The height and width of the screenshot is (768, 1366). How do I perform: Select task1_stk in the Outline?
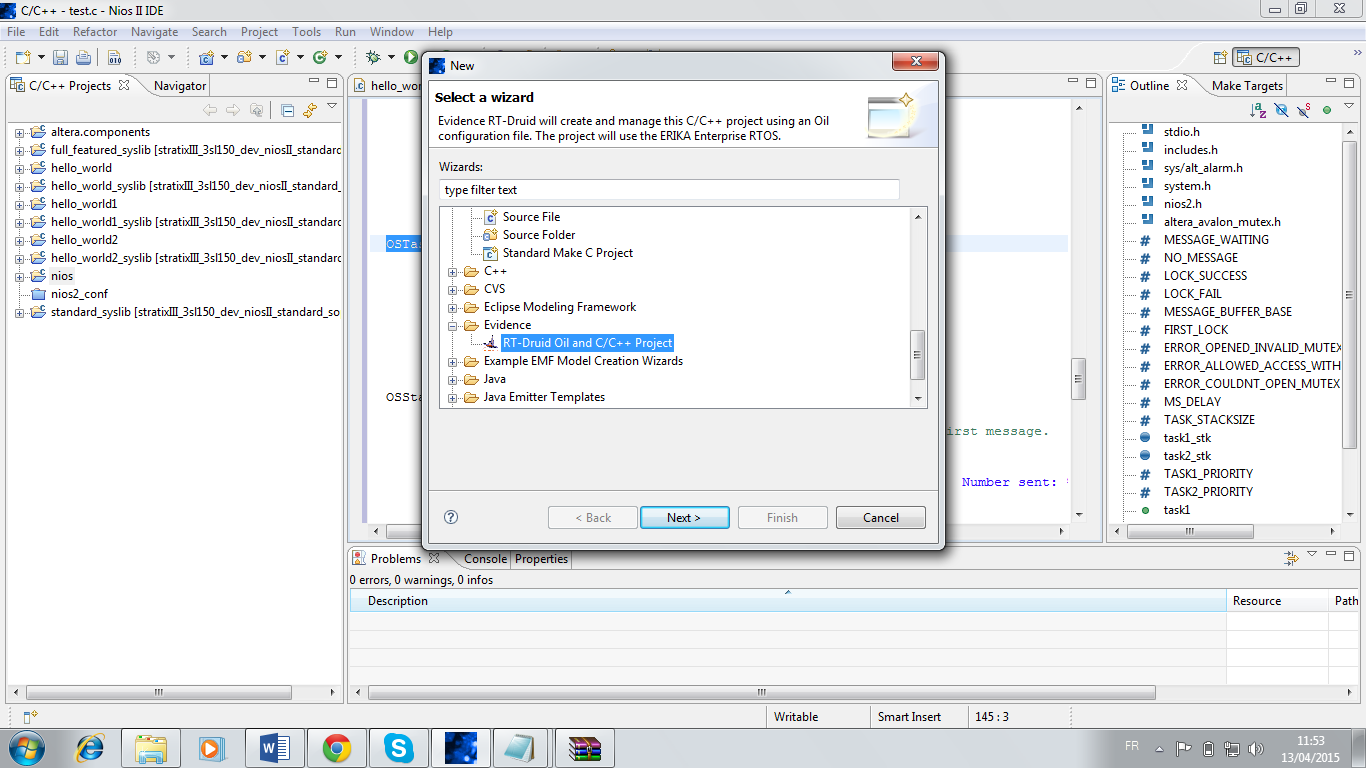[1187, 438]
